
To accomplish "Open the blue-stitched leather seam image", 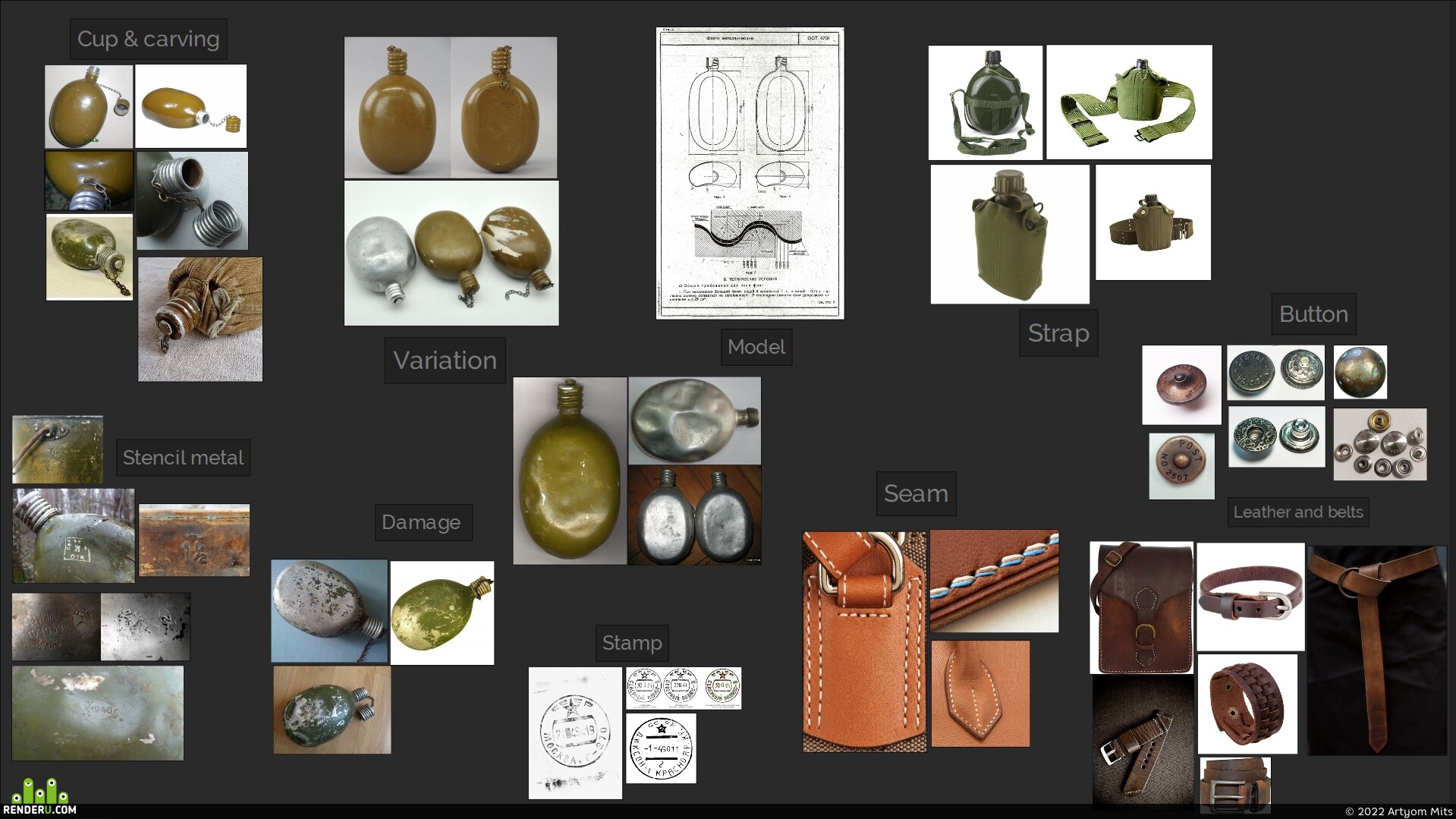I will click(x=994, y=581).
